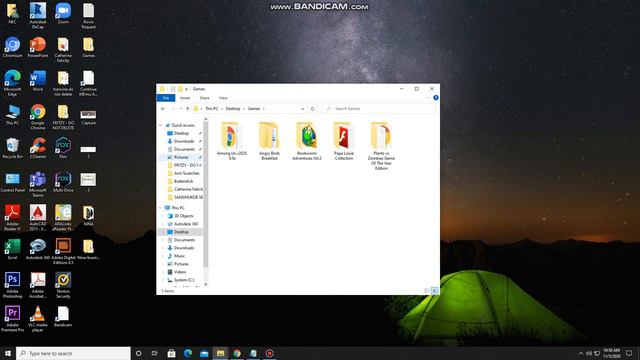640x360 pixels.
Task: Click the Explorer help question mark icon
Action: pos(436,98)
